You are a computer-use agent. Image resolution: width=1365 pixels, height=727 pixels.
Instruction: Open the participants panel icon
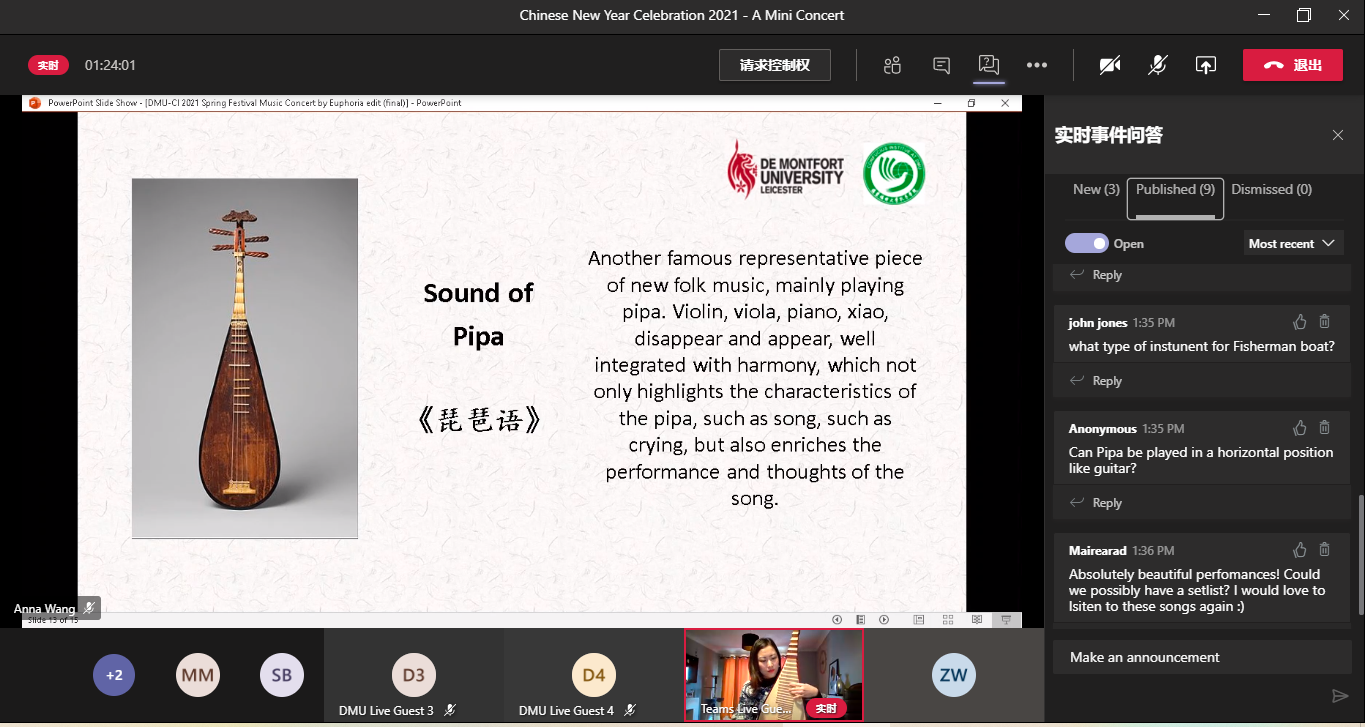[892, 65]
